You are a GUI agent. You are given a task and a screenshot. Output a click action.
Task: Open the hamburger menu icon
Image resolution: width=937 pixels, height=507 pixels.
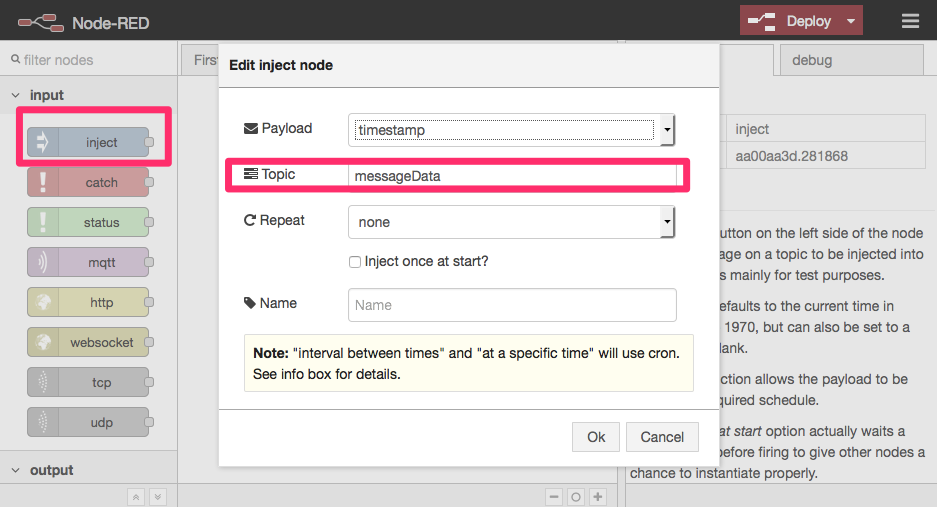click(x=910, y=21)
